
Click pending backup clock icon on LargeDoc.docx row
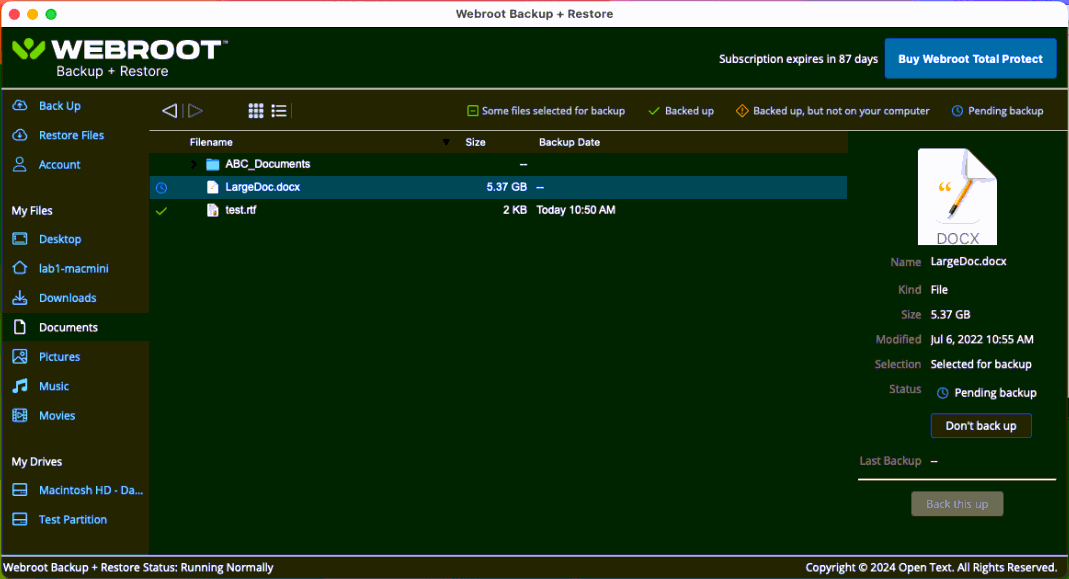click(162, 188)
